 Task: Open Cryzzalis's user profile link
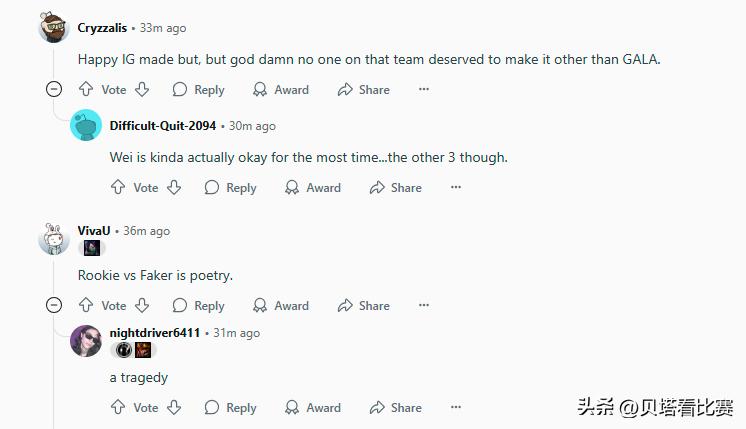(102, 28)
